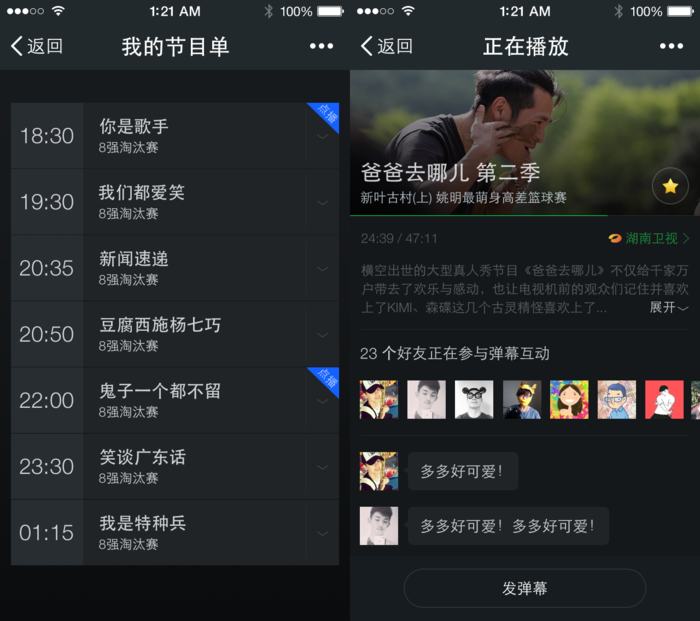Expand description with 展开

[x=669, y=307]
